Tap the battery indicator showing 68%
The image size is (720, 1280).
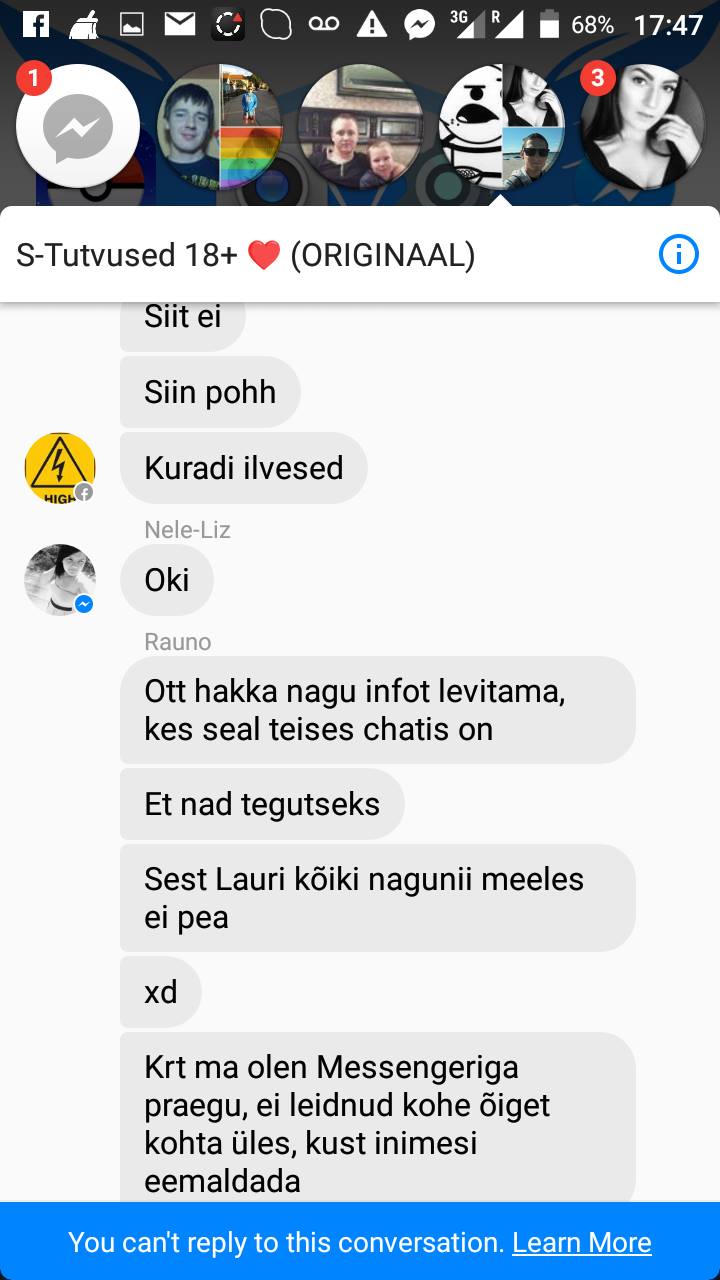[x=549, y=24]
